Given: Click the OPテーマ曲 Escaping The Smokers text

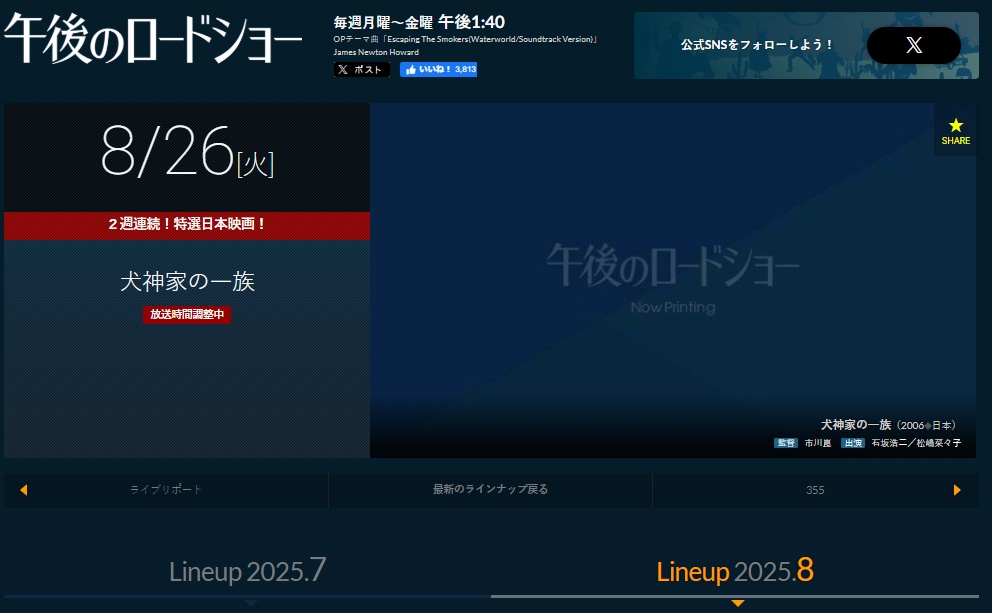Looking at the screenshot, I should click(465, 39).
